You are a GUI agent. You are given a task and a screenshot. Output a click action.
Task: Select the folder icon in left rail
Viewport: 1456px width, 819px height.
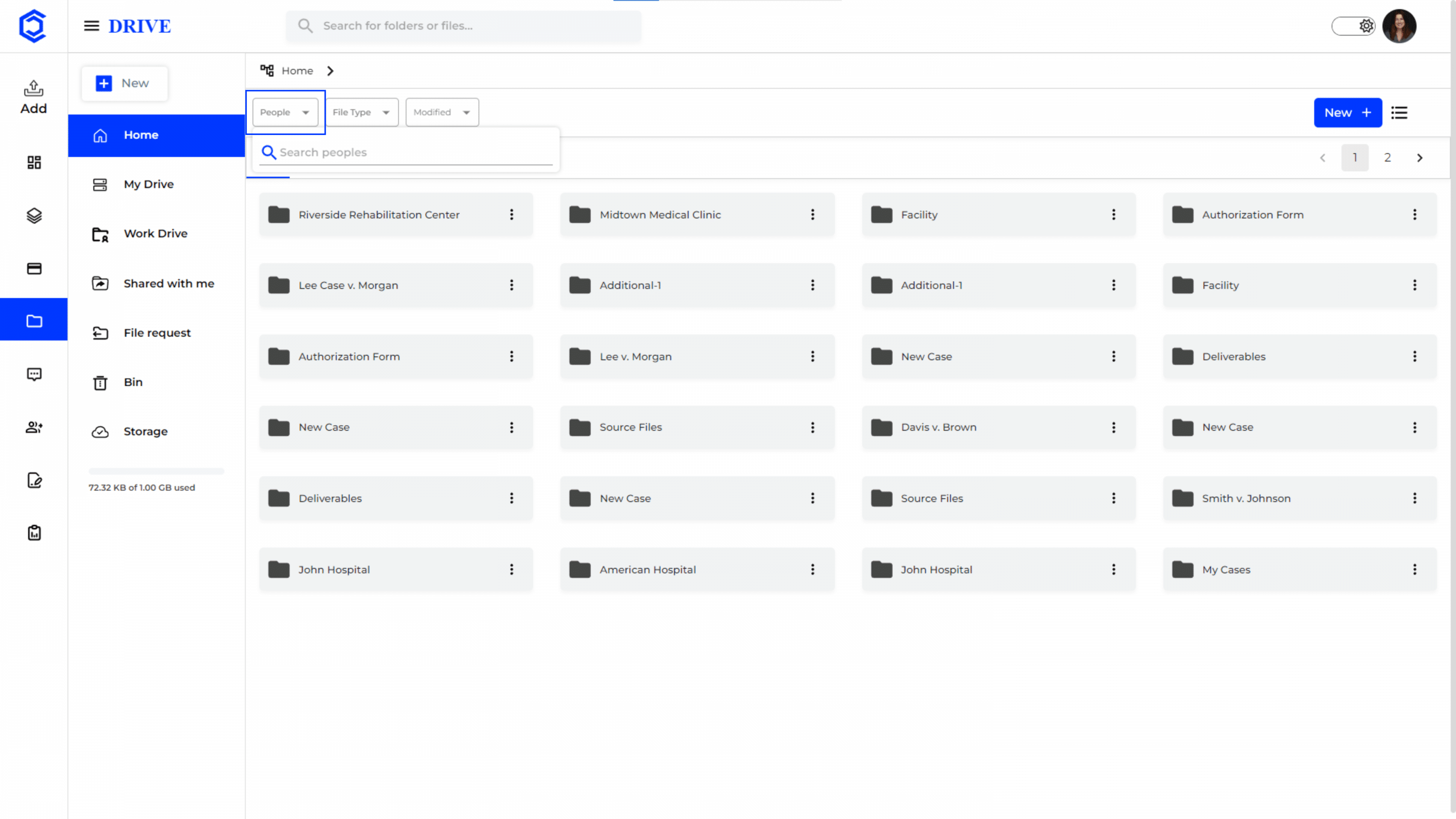(x=34, y=321)
